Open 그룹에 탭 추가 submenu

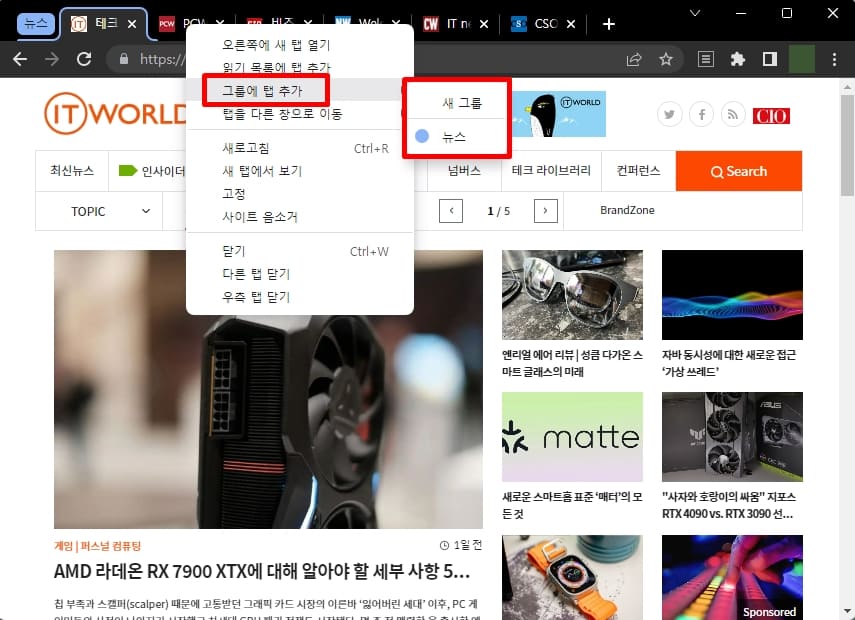click(300, 90)
